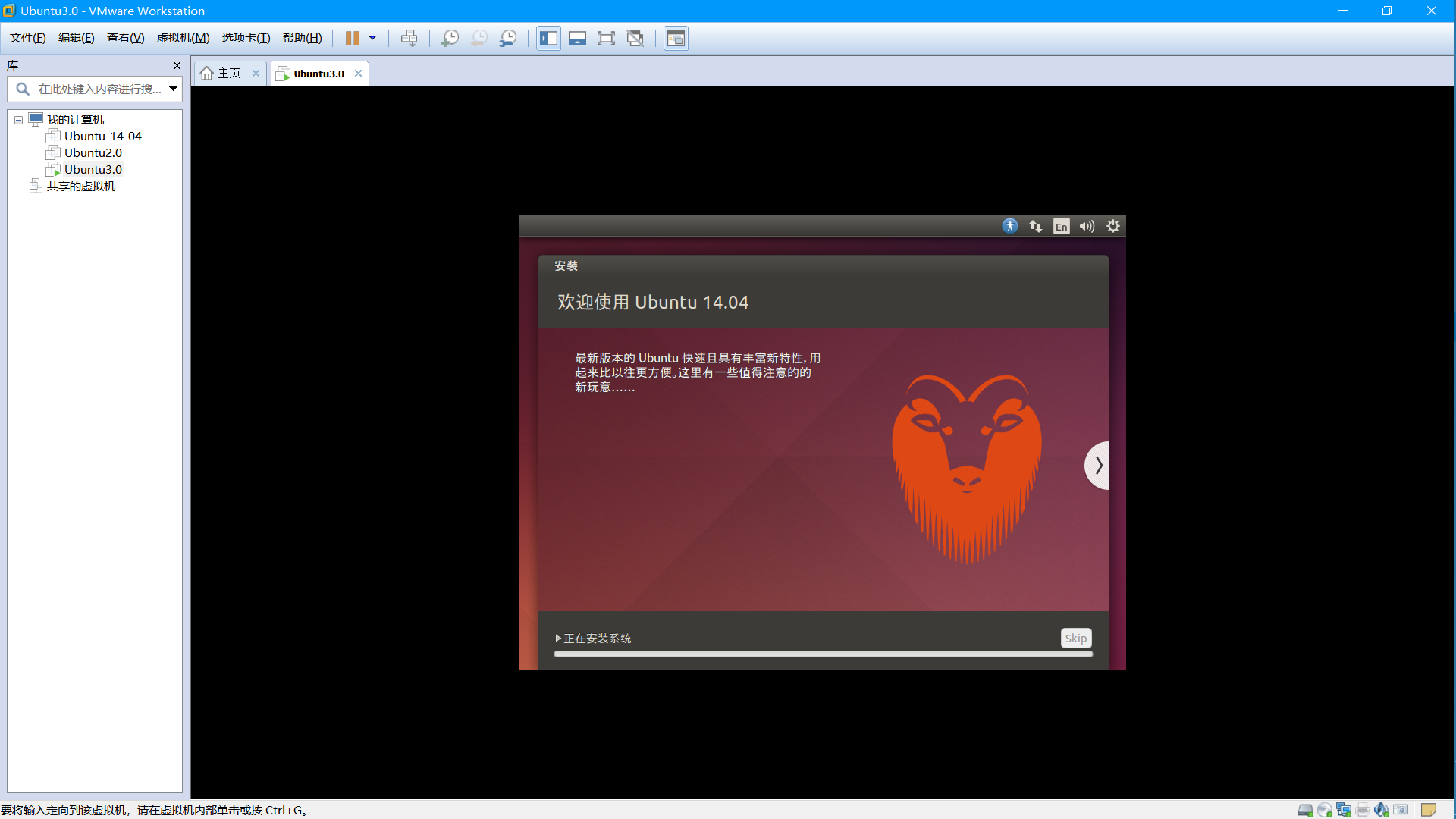Switch to Unity mode
Image resolution: width=1456 pixels, height=819 pixels.
[x=635, y=38]
